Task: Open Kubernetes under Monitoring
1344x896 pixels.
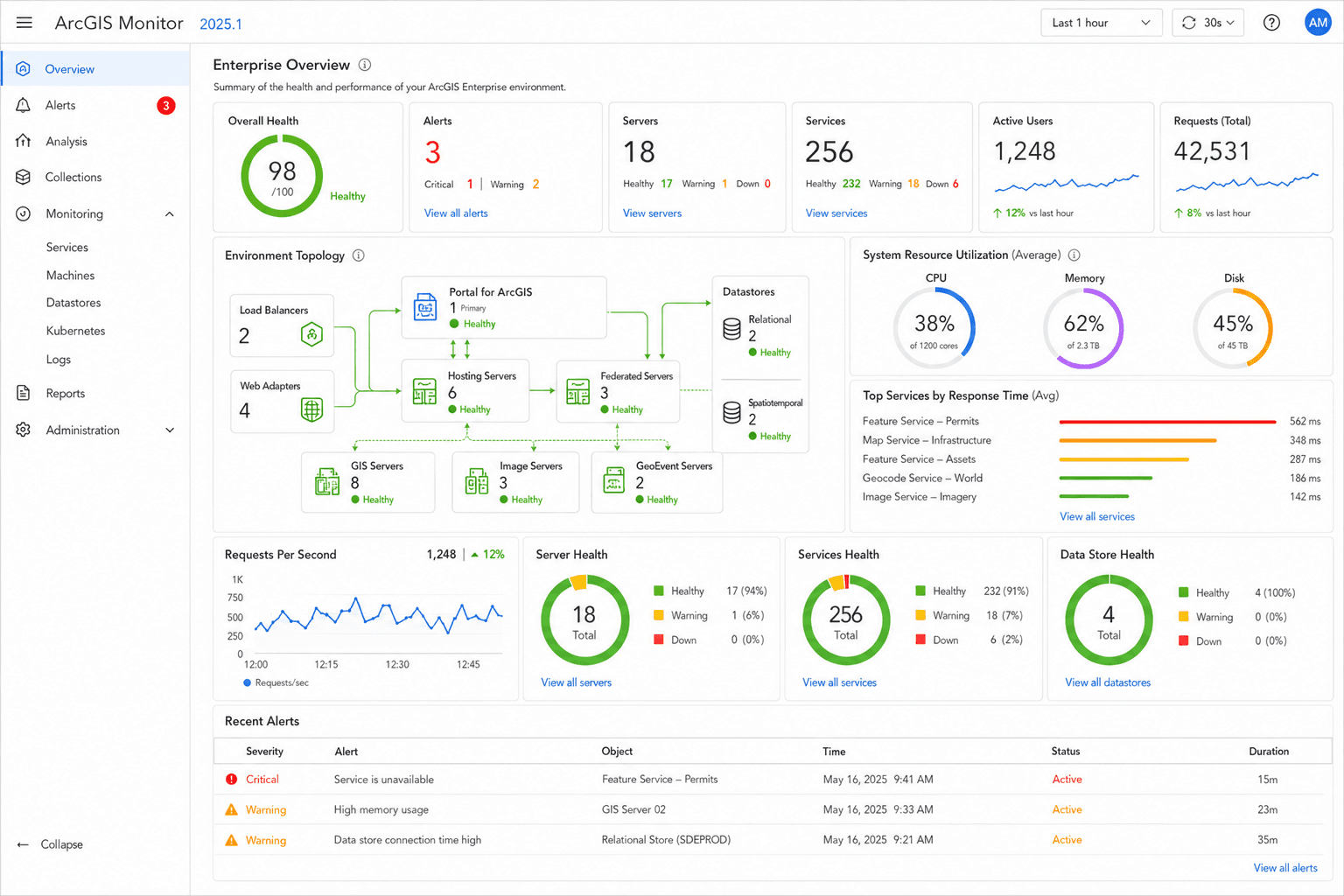Action: tap(75, 331)
